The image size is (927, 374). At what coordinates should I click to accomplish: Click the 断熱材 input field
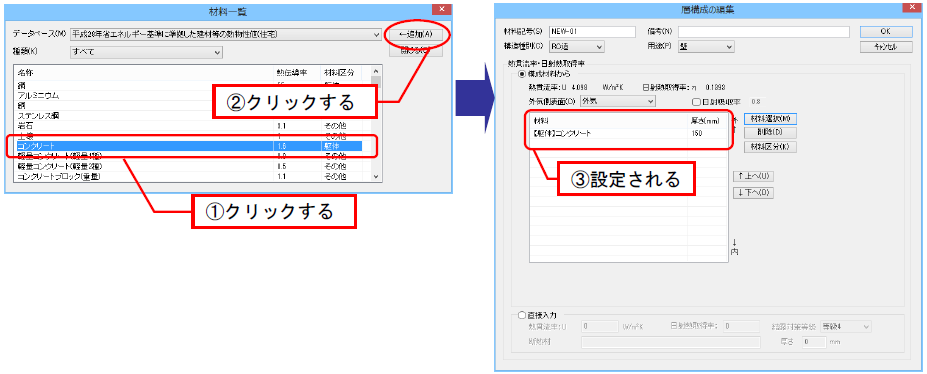(x=671, y=342)
